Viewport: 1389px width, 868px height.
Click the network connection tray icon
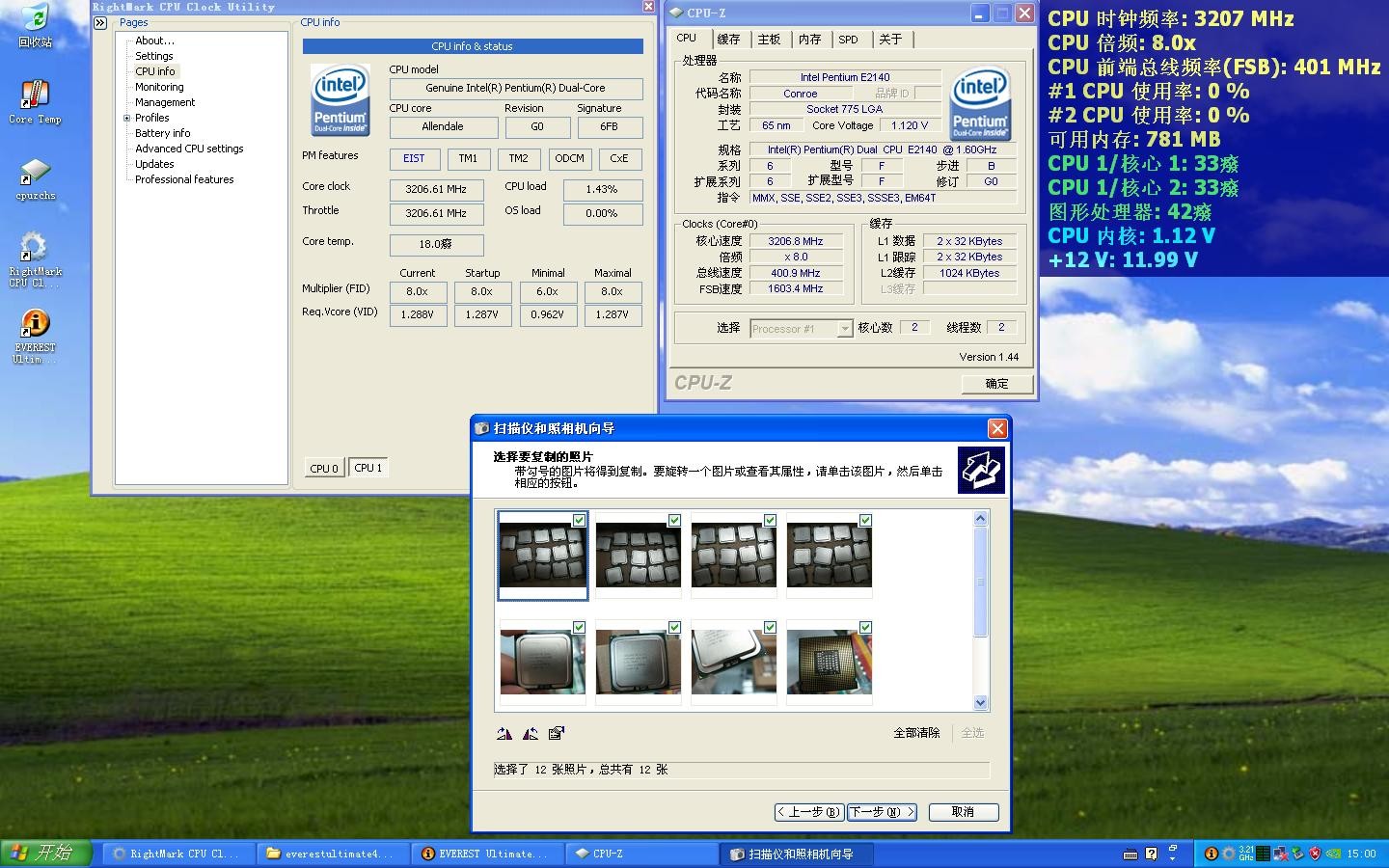pos(1280,854)
